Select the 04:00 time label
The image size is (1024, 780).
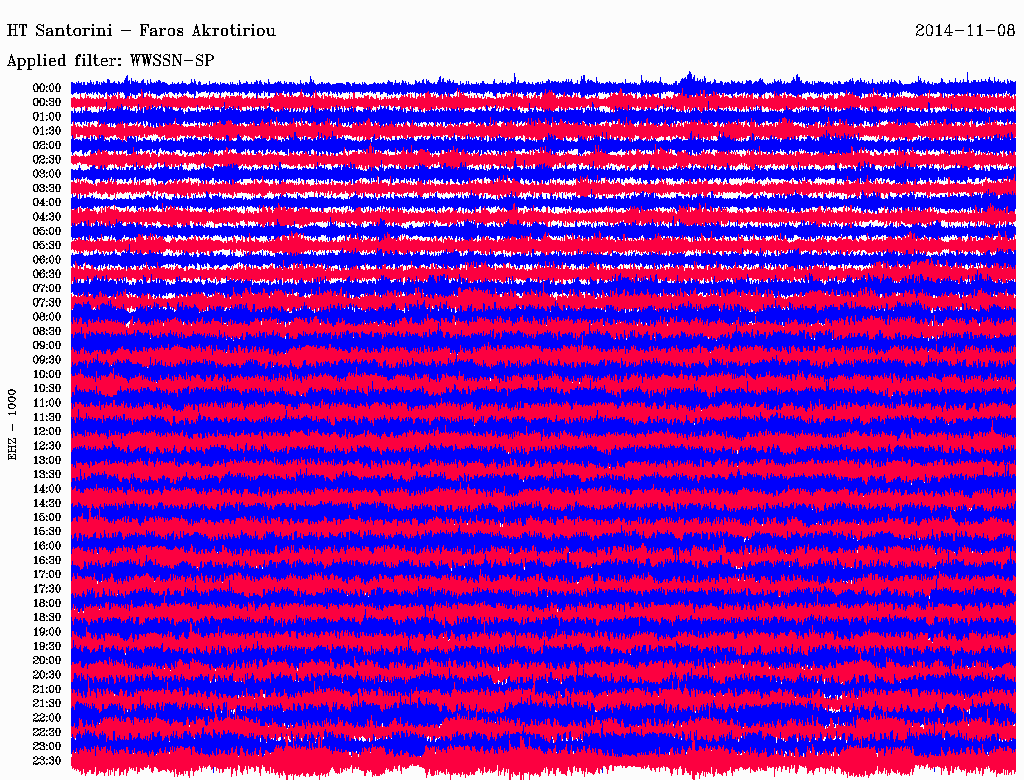[x=47, y=203]
